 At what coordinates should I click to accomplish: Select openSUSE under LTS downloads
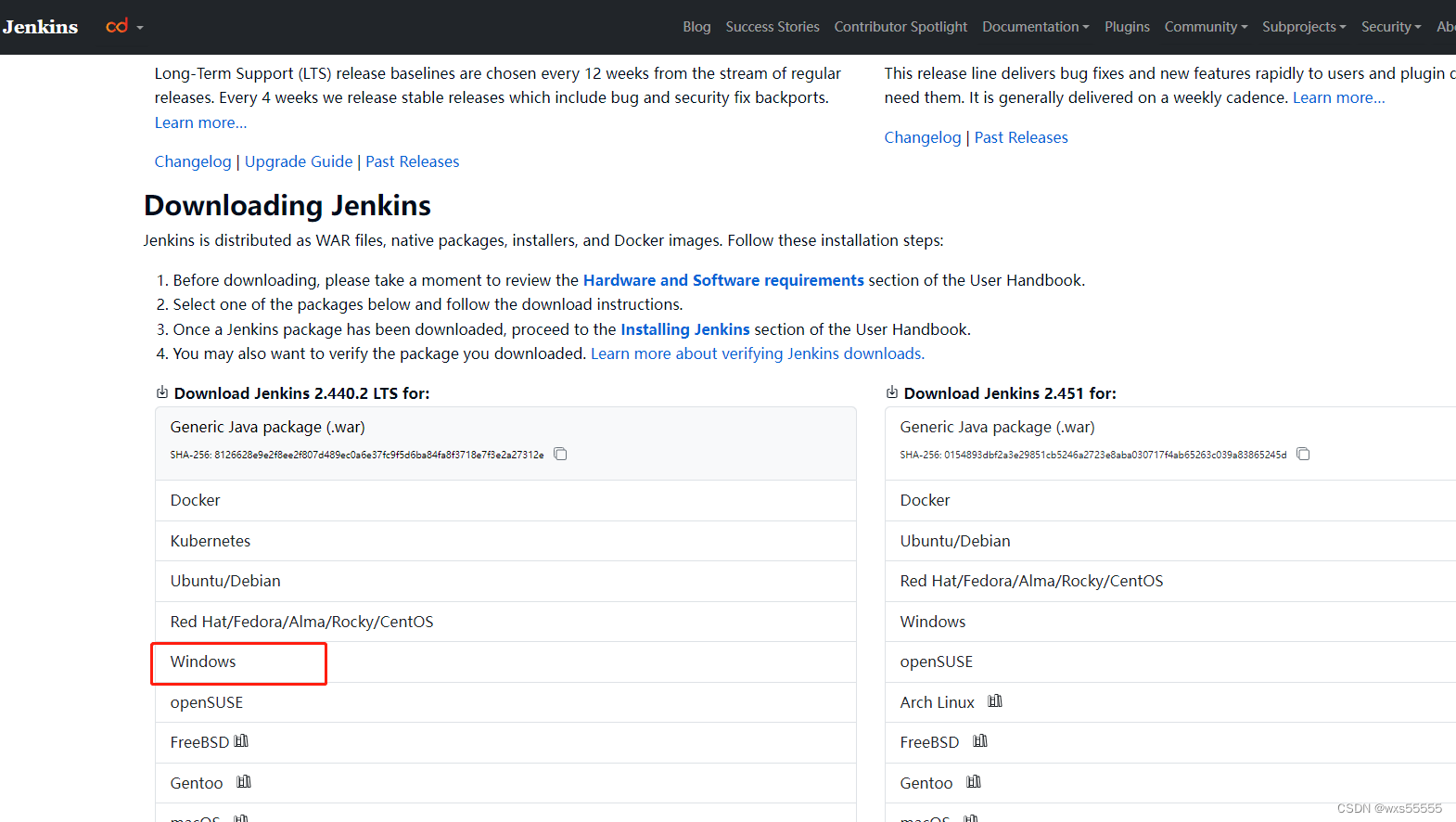pos(505,702)
